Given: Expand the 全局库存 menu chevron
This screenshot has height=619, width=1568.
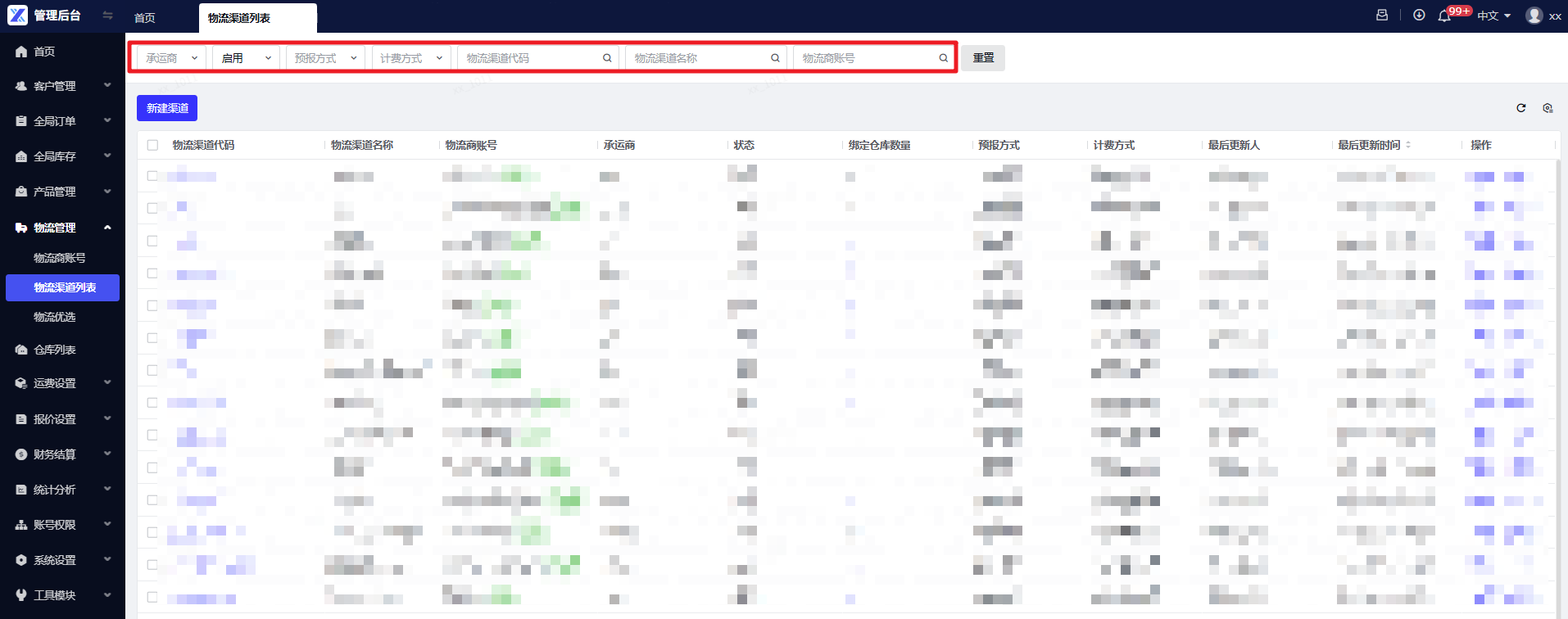Looking at the screenshot, I should [x=107, y=156].
